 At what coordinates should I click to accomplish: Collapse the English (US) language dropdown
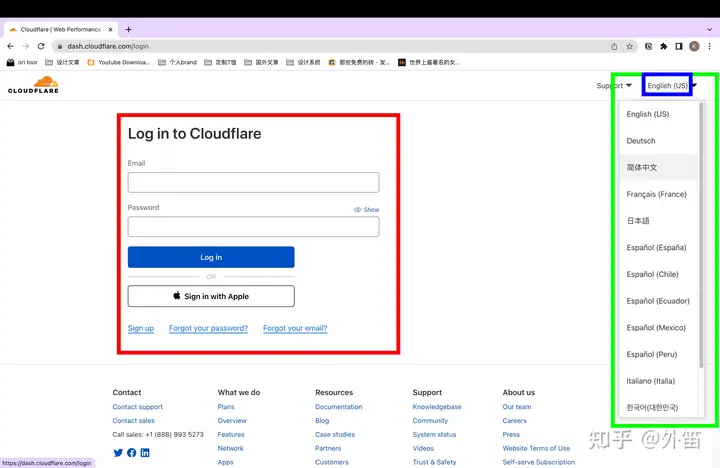point(672,85)
